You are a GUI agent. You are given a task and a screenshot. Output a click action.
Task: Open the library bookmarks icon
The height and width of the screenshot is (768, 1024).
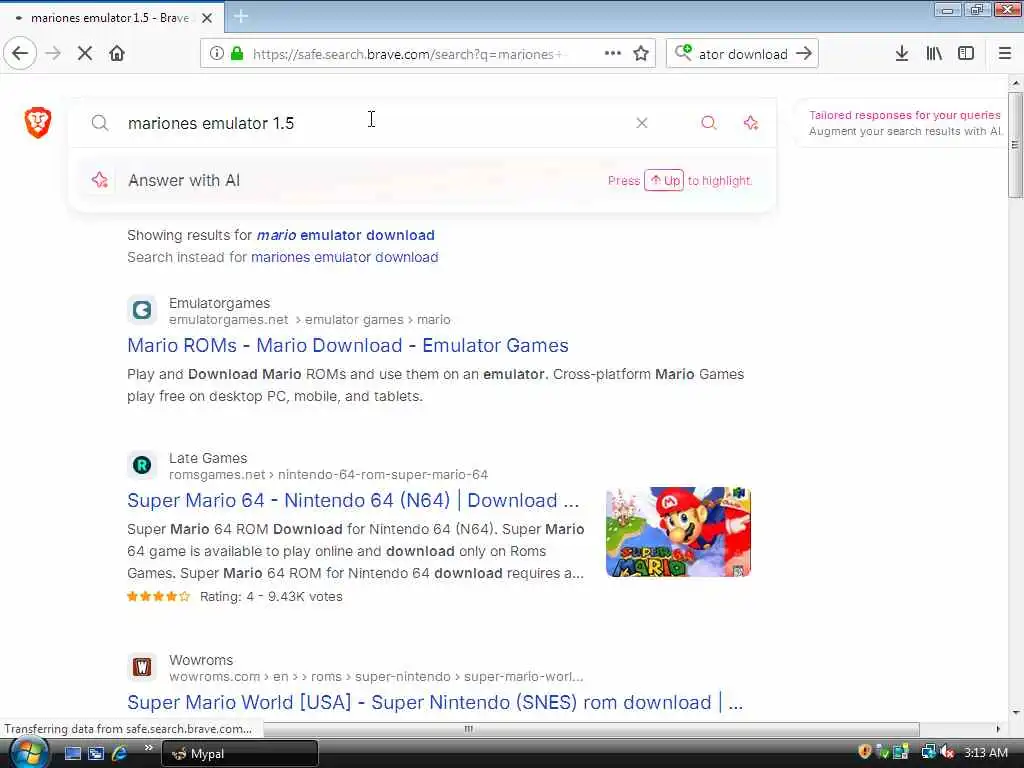point(934,54)
